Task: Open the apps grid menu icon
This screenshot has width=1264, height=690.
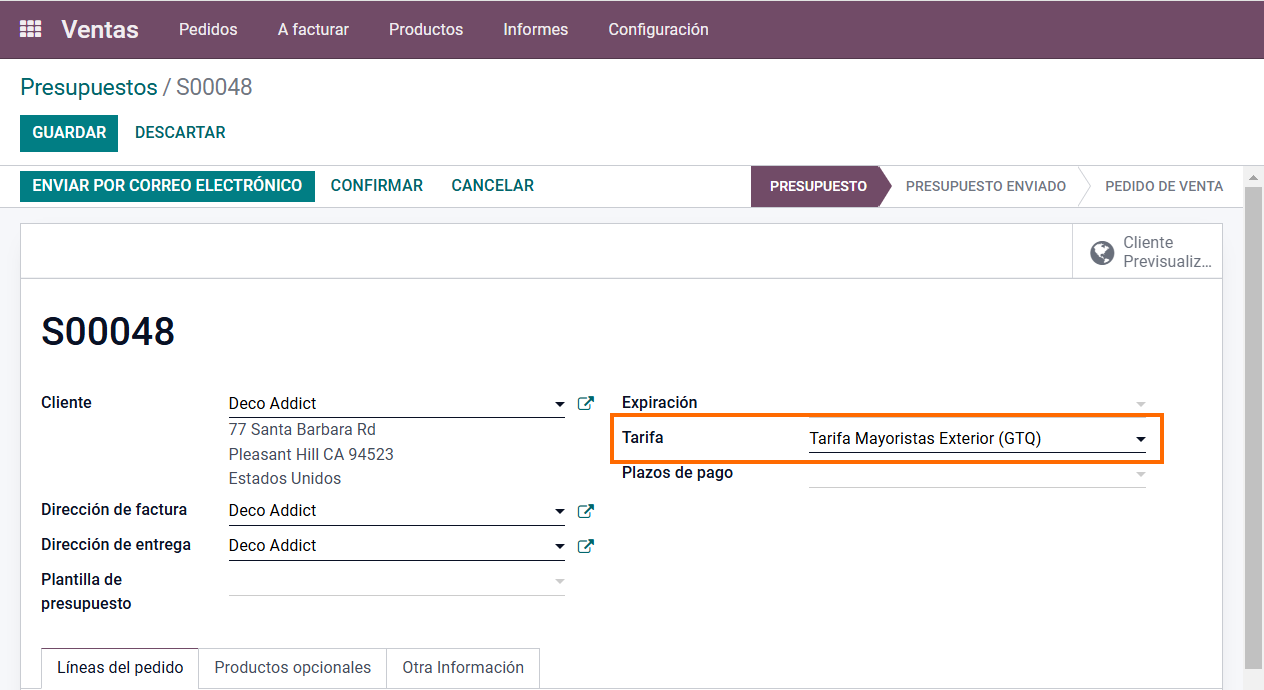Action: pos(30,29)
